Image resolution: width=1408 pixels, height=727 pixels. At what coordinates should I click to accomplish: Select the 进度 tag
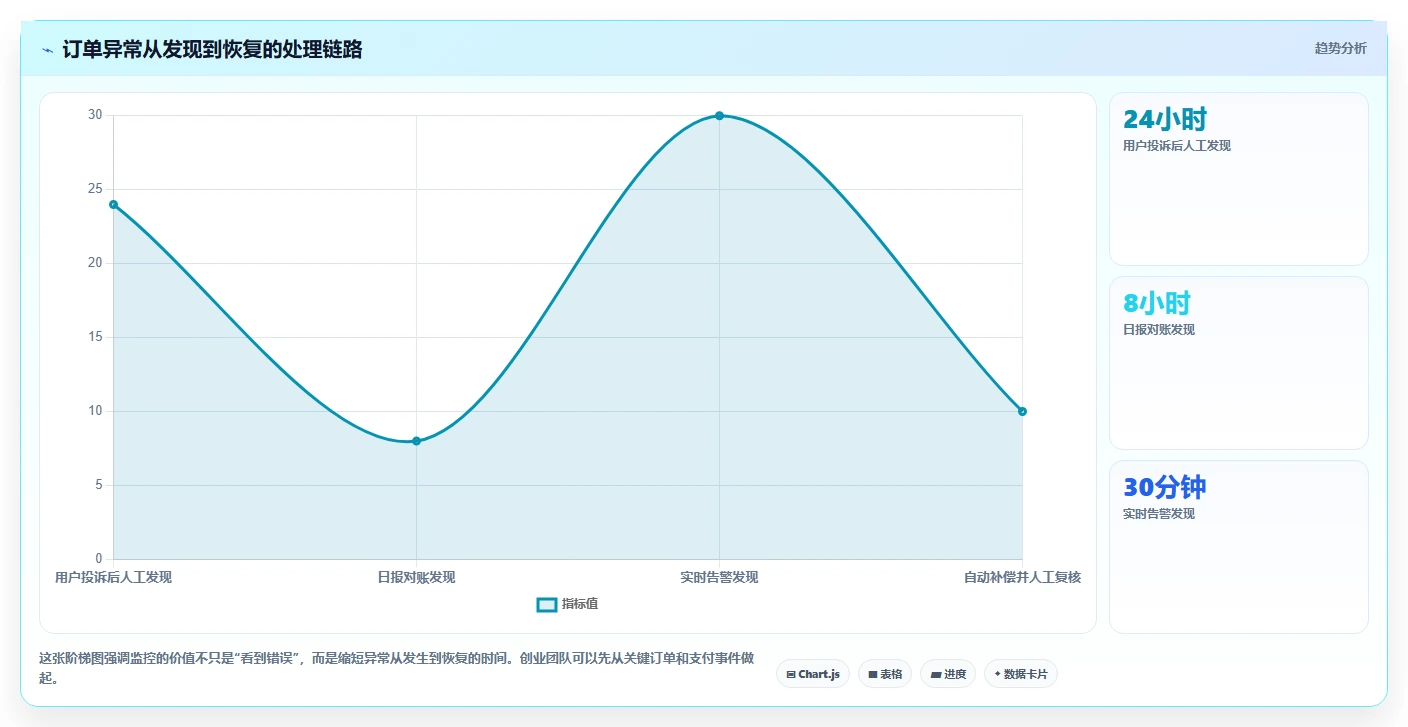(x=948, y=674)
